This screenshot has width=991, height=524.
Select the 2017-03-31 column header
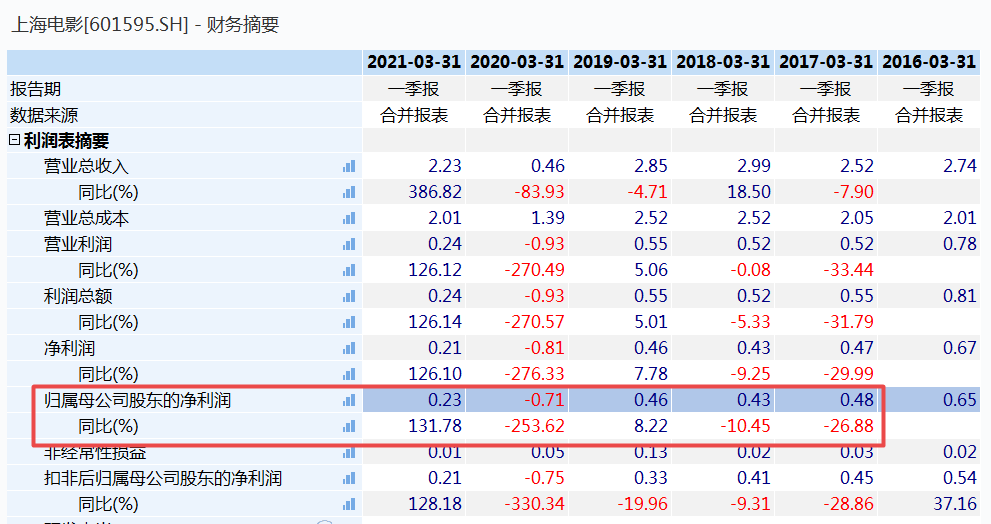click(826, 62)
